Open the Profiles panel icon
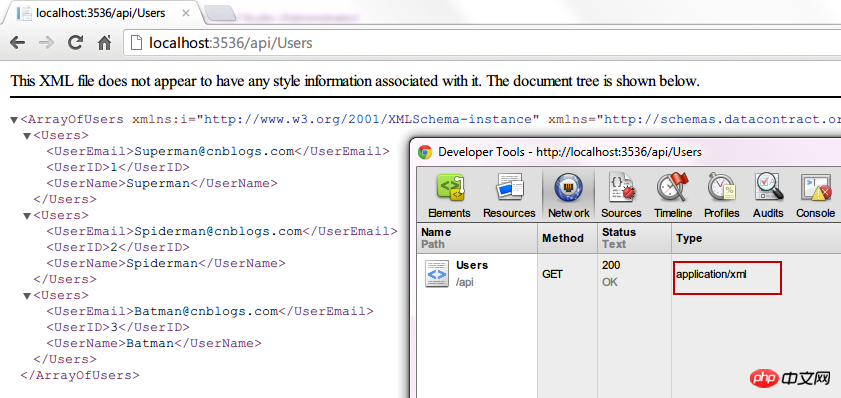 (721, 196)
